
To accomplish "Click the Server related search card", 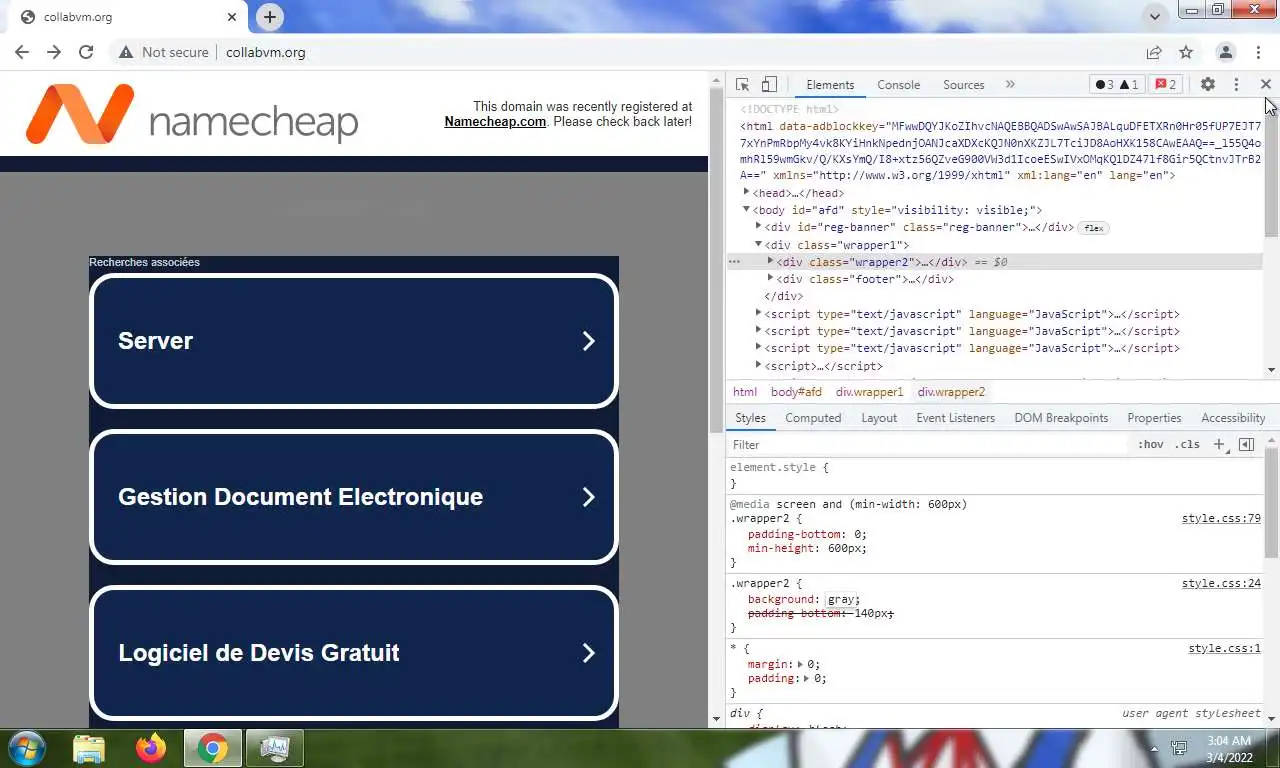I will (x=354, y=341).
